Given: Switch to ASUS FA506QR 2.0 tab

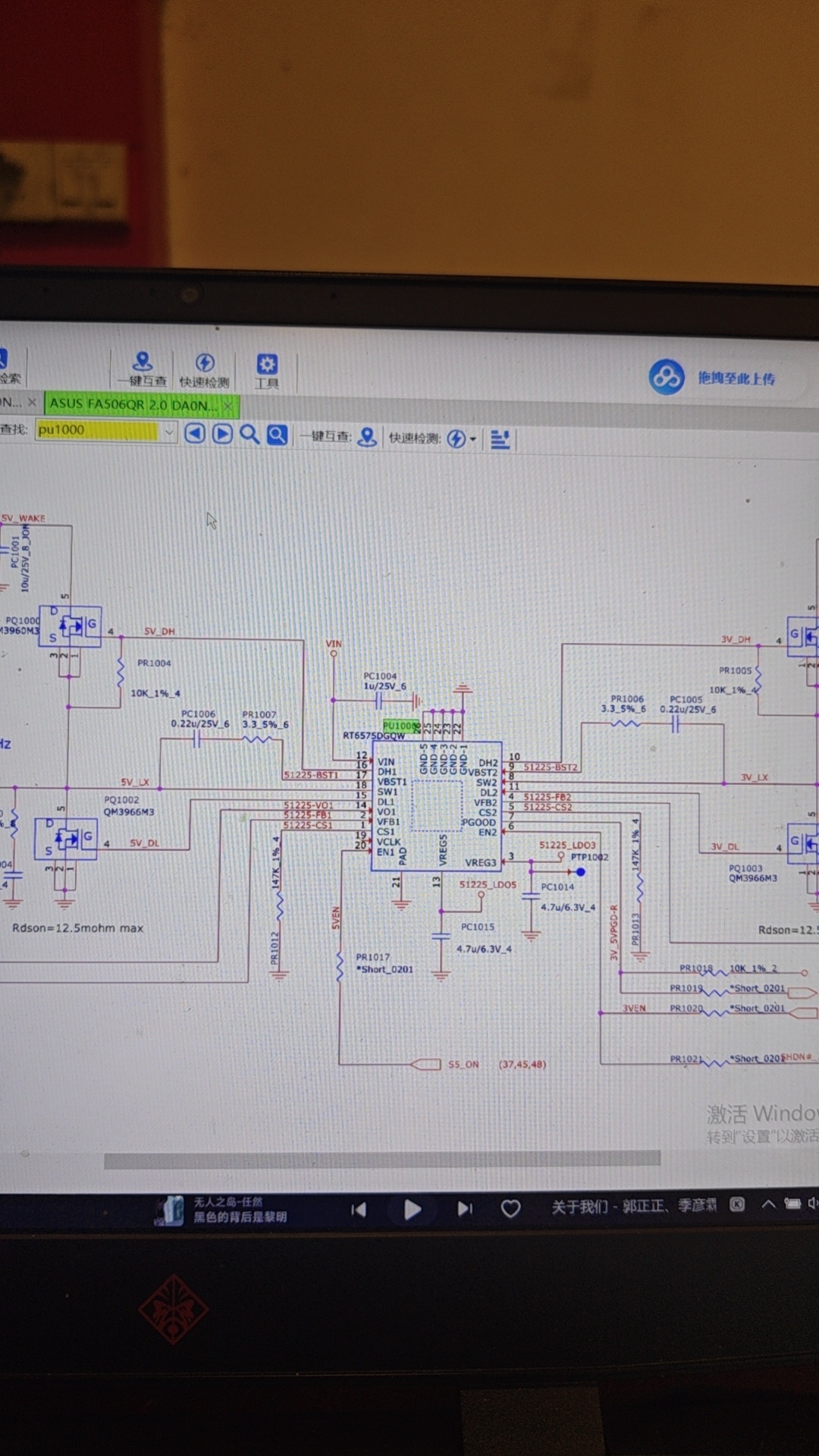Looking at the screenshot, I should coord(133,405).
